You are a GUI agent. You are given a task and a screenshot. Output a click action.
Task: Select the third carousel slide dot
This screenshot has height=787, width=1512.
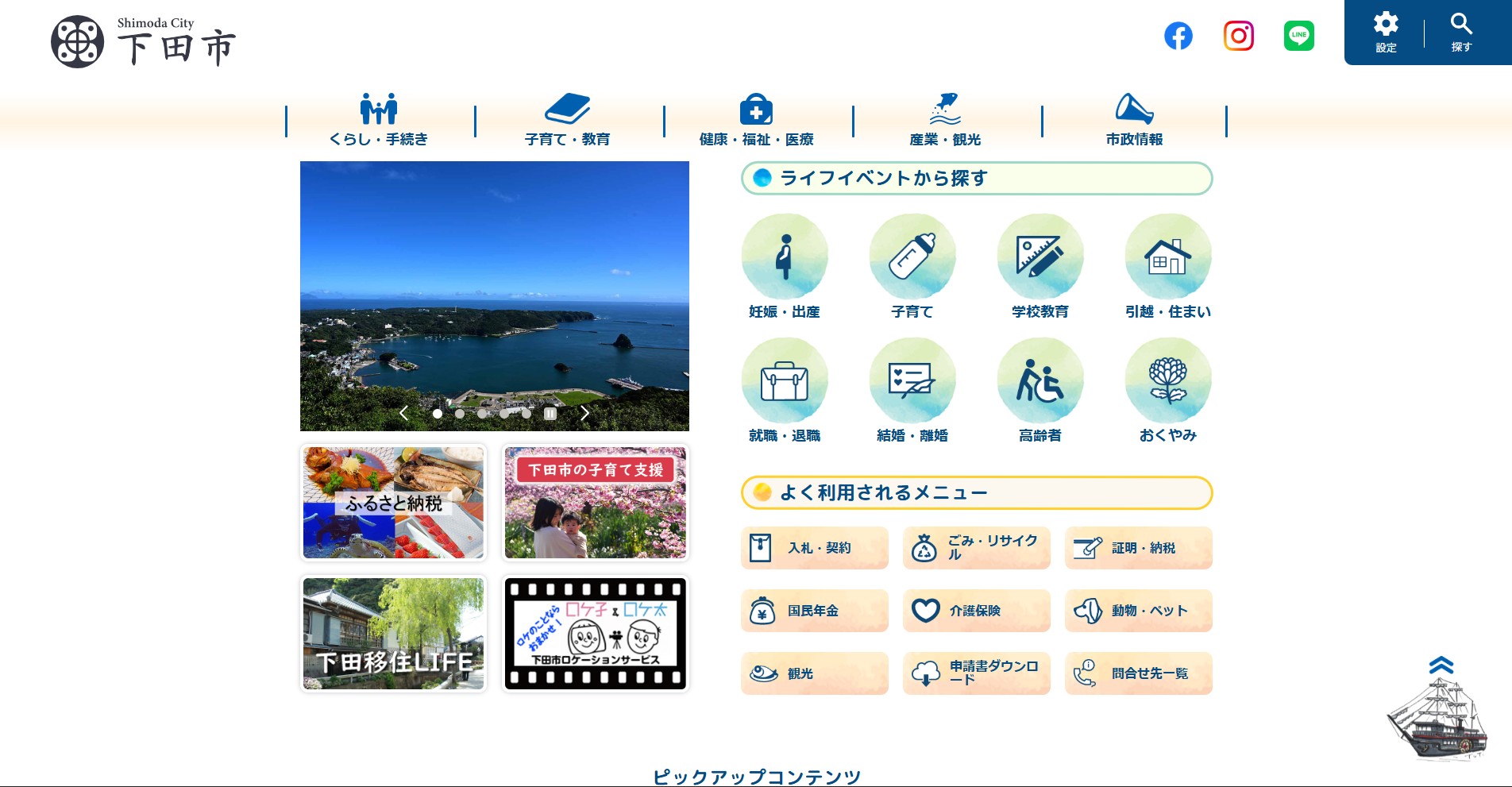482,413
